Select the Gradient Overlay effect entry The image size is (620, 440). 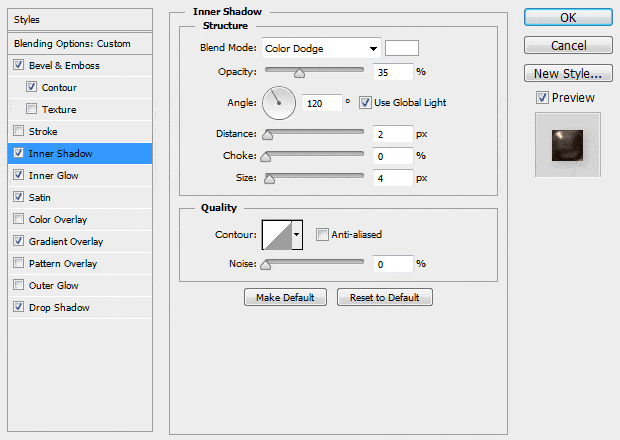66,242
